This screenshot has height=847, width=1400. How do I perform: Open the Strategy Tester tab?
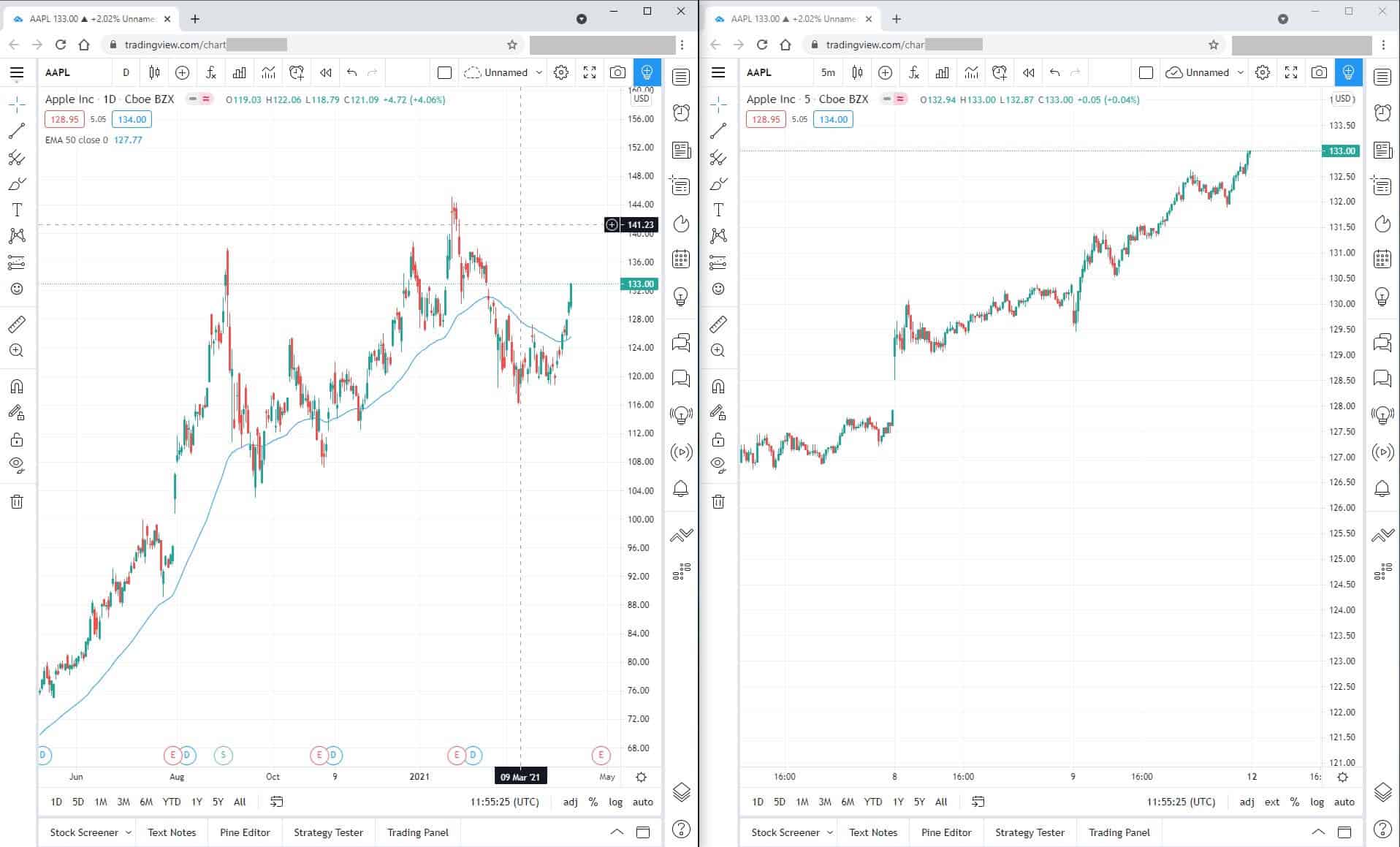[327, 832]
